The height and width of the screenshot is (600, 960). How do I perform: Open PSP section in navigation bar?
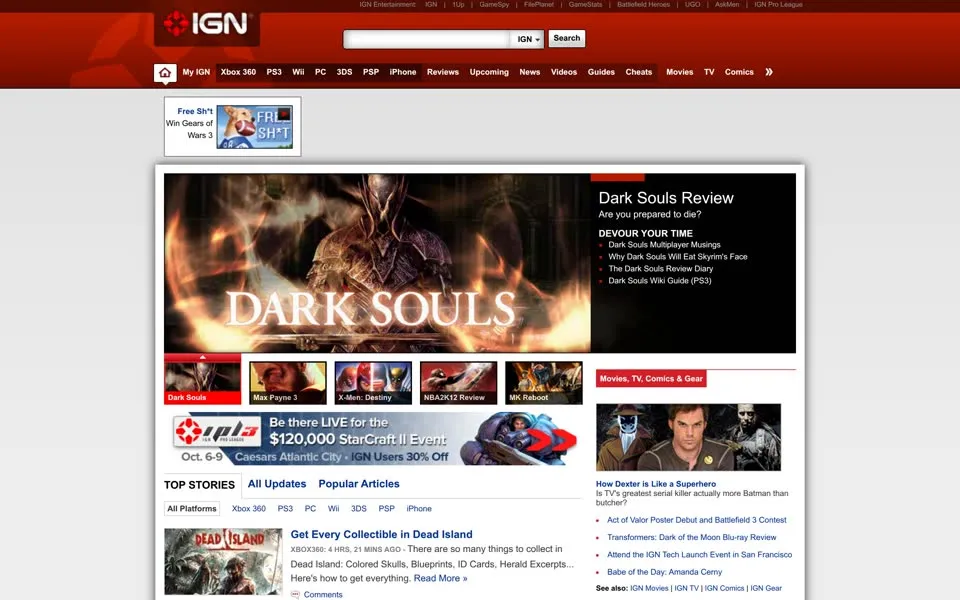(x=370, y=72)
